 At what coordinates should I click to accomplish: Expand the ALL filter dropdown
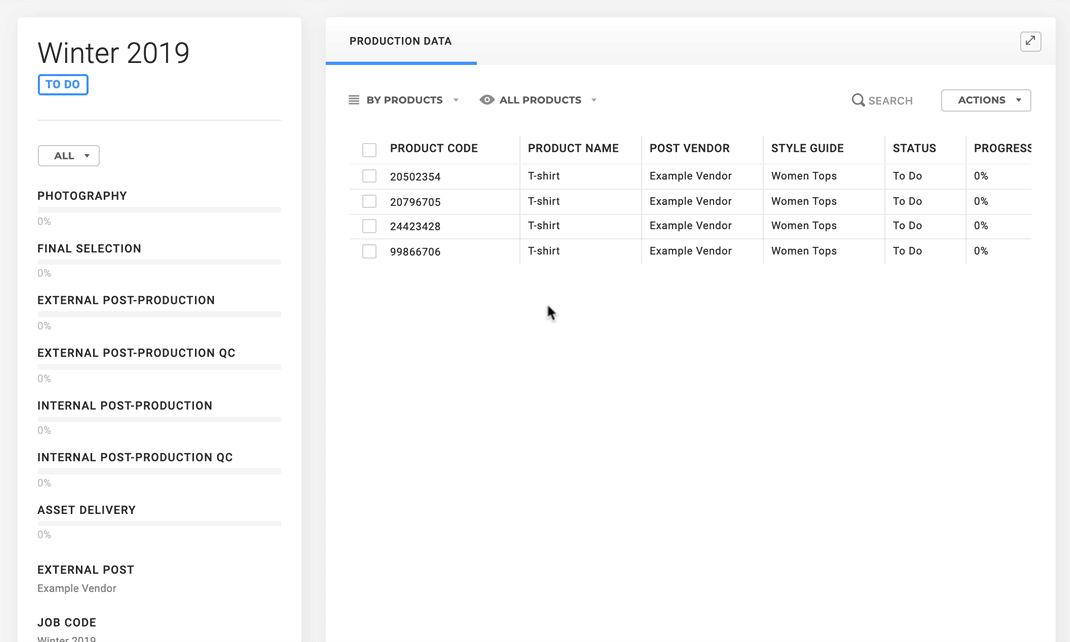coord(68,156)
